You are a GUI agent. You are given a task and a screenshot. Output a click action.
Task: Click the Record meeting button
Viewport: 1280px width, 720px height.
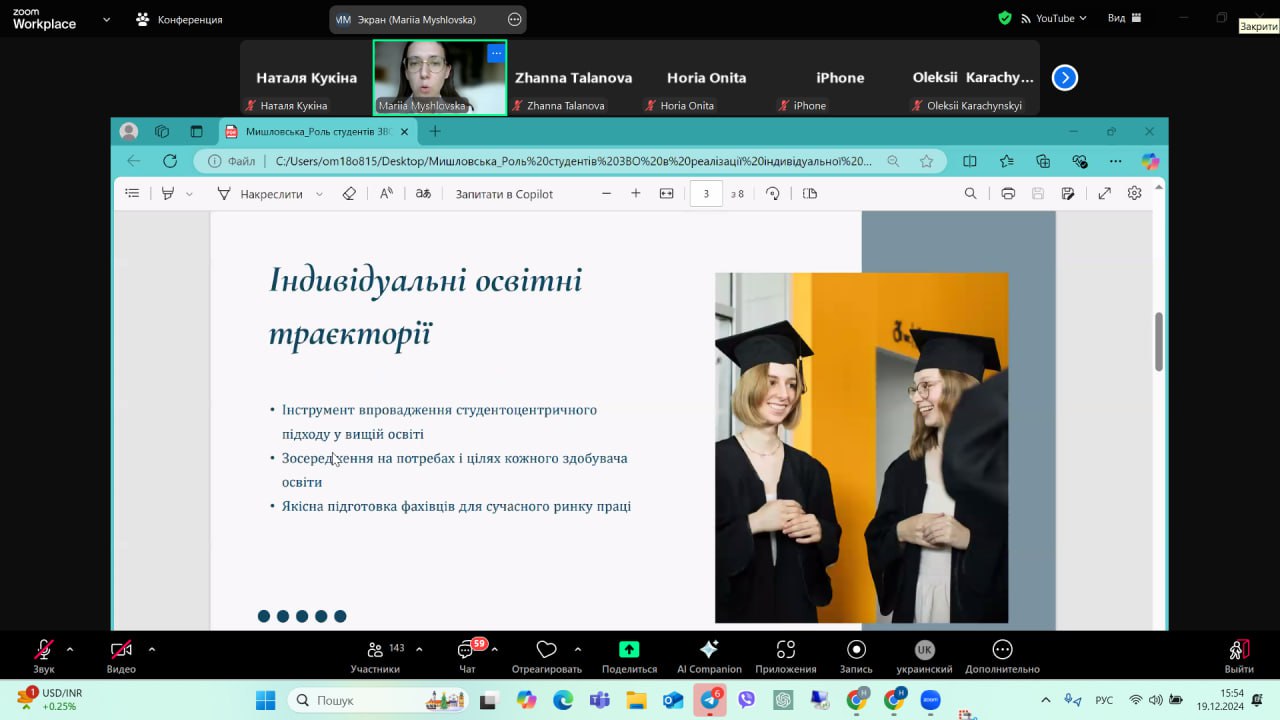tap(856, 651)
